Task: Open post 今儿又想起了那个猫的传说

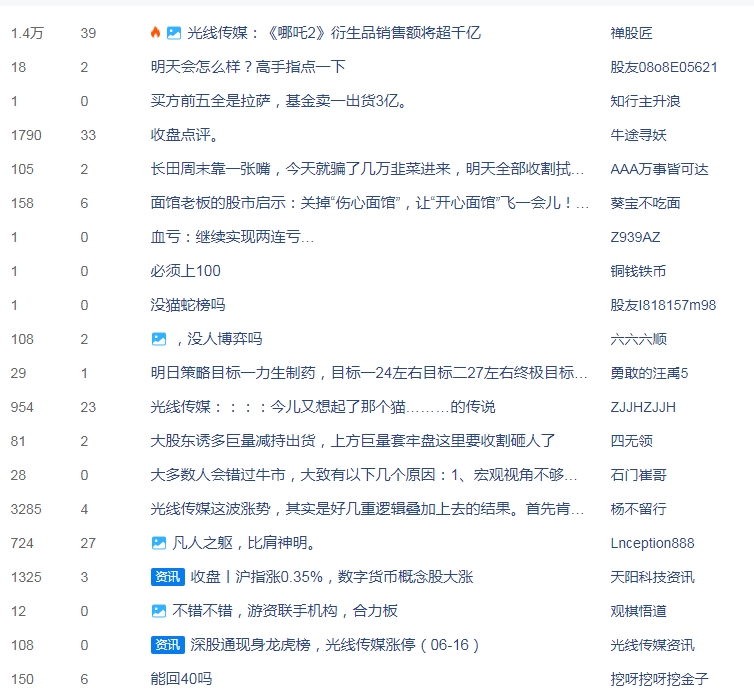Action: coord(323,407)
